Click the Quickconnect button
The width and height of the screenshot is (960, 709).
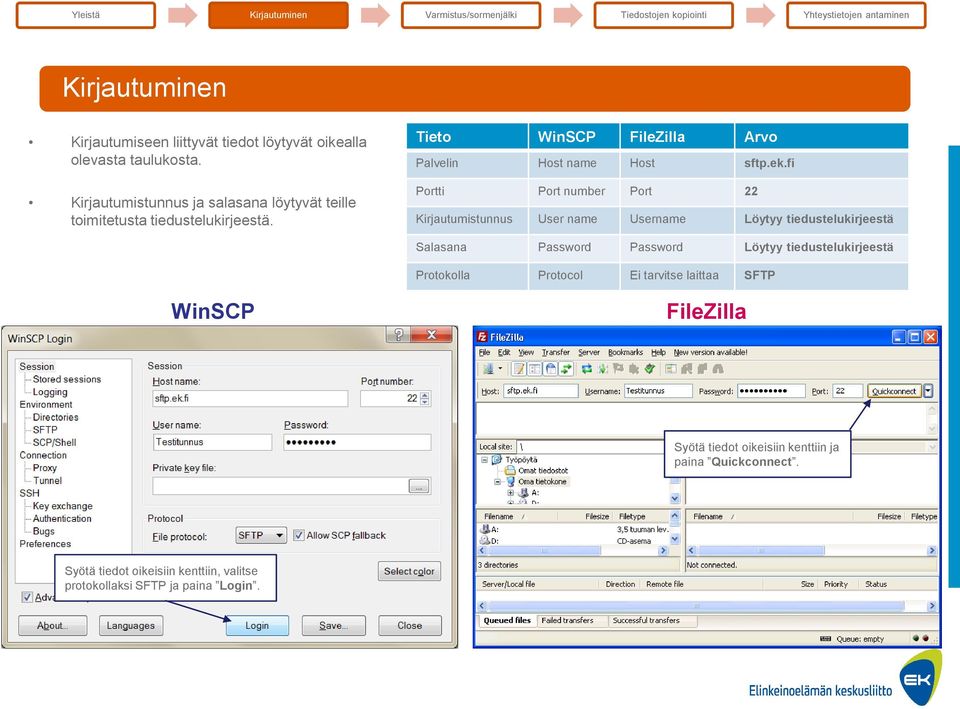point(894,391)
